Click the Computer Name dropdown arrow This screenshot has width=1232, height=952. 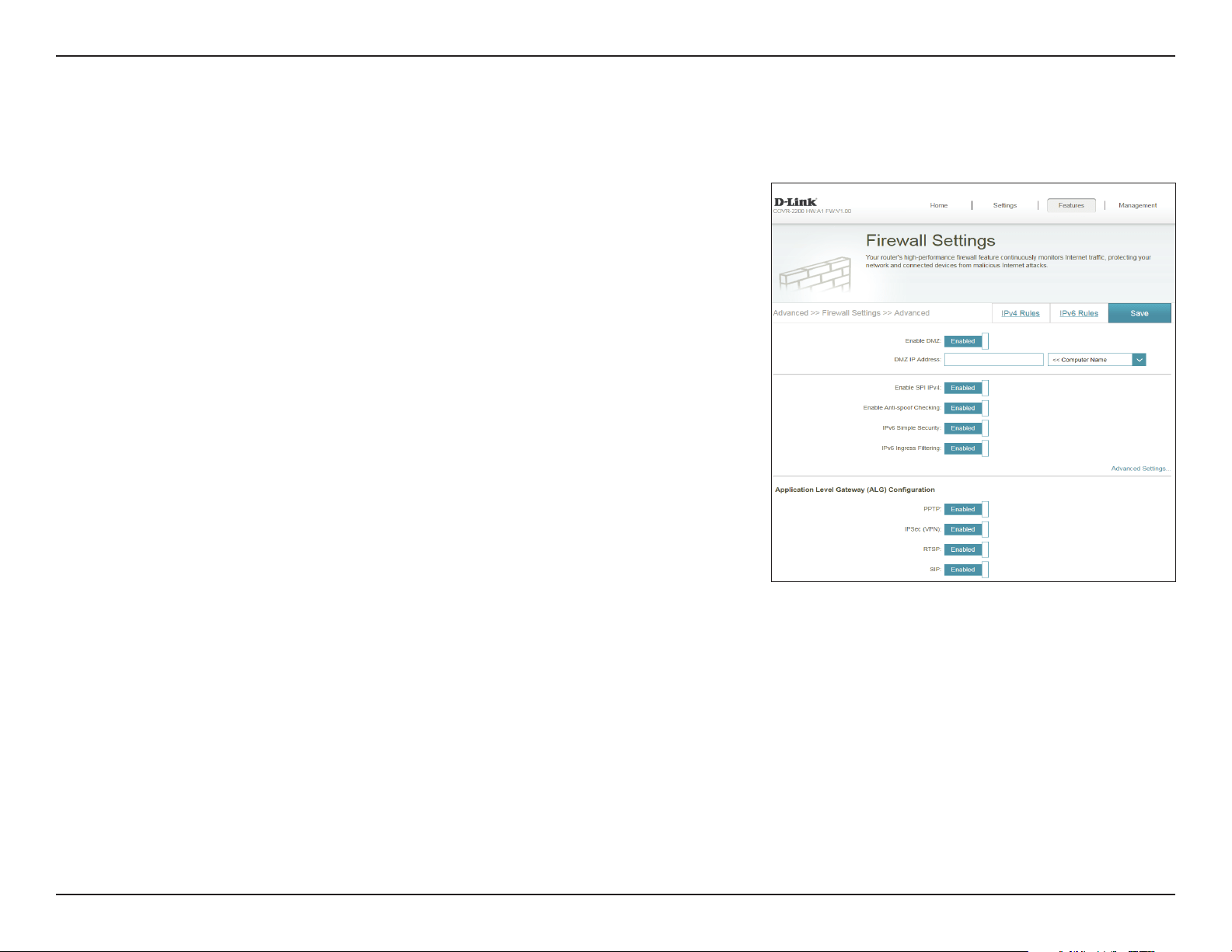tap(1139, 360)
